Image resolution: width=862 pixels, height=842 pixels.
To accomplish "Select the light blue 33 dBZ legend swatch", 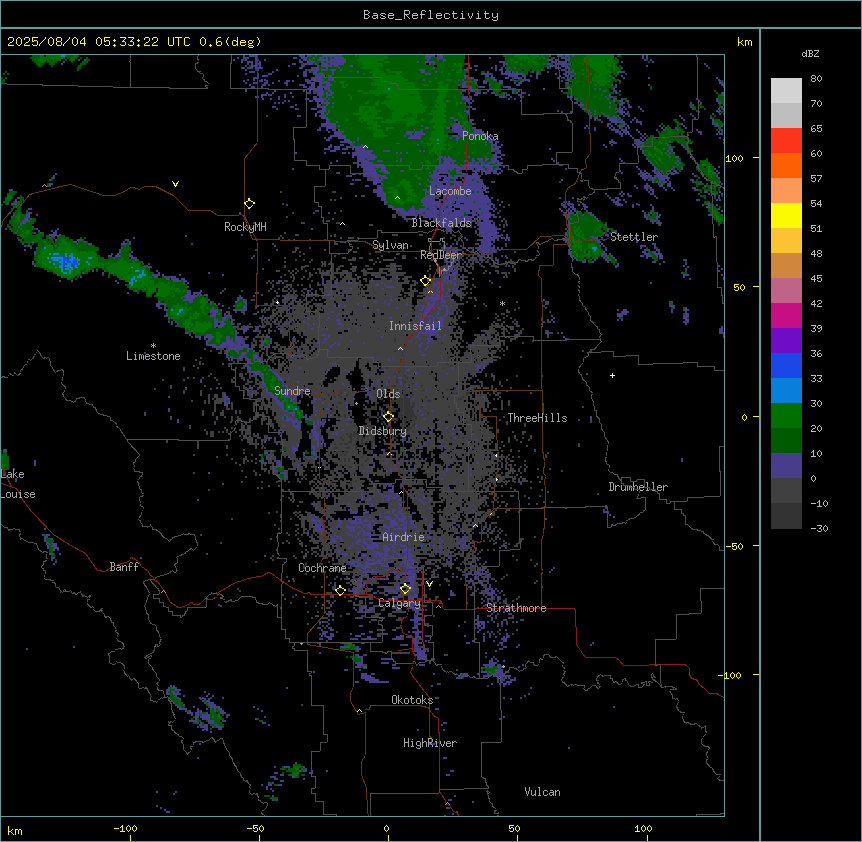I will (786, 391).
